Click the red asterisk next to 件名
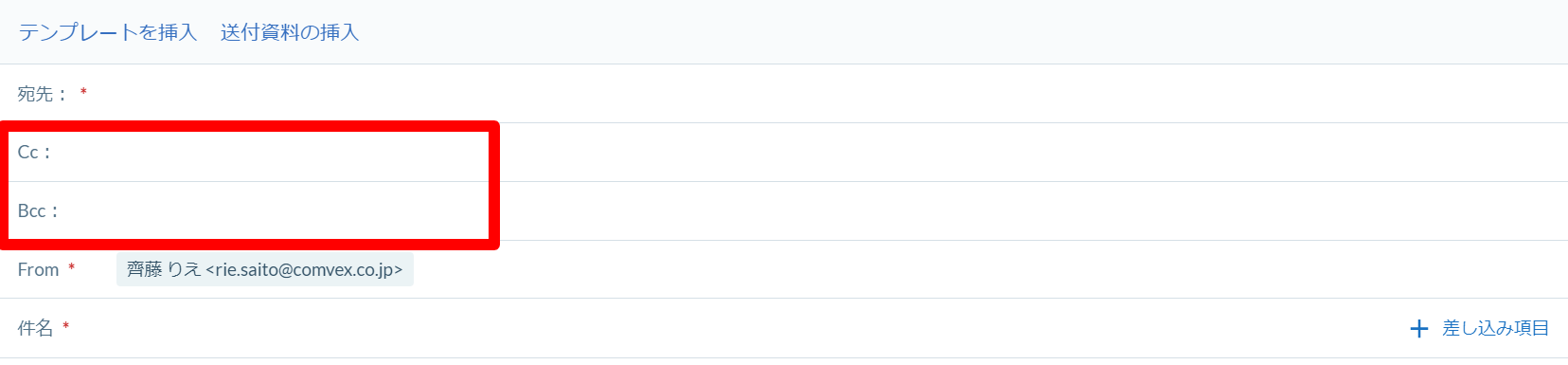 (65, 326)
